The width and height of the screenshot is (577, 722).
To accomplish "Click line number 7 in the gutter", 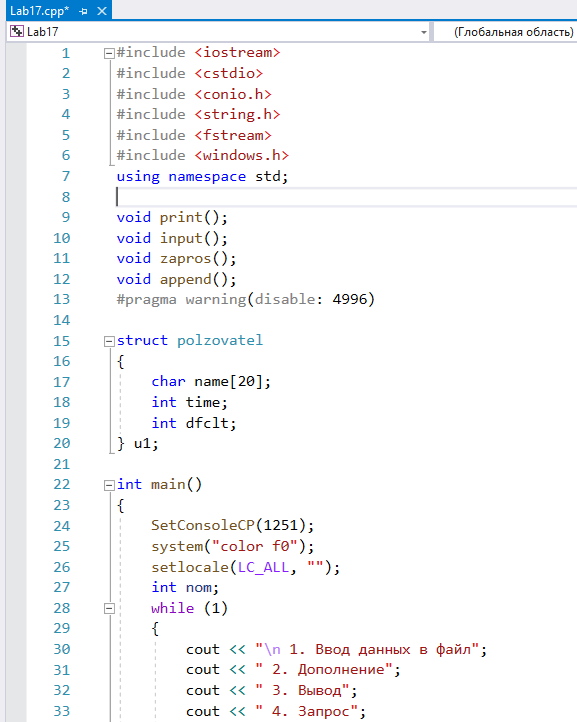I will click(66, 176).
